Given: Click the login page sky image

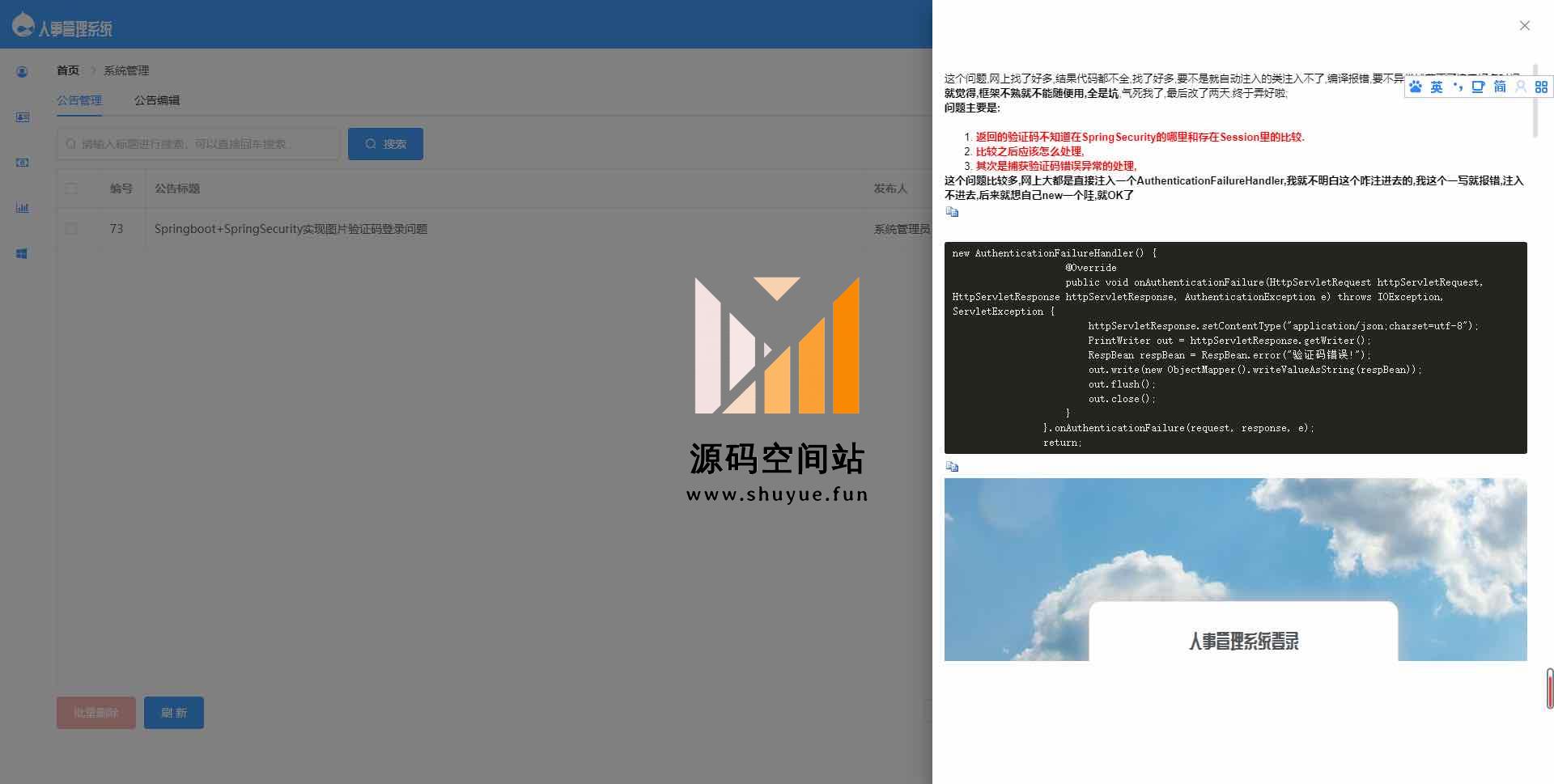Looking at the screenshot, I should pos(1235,570).
